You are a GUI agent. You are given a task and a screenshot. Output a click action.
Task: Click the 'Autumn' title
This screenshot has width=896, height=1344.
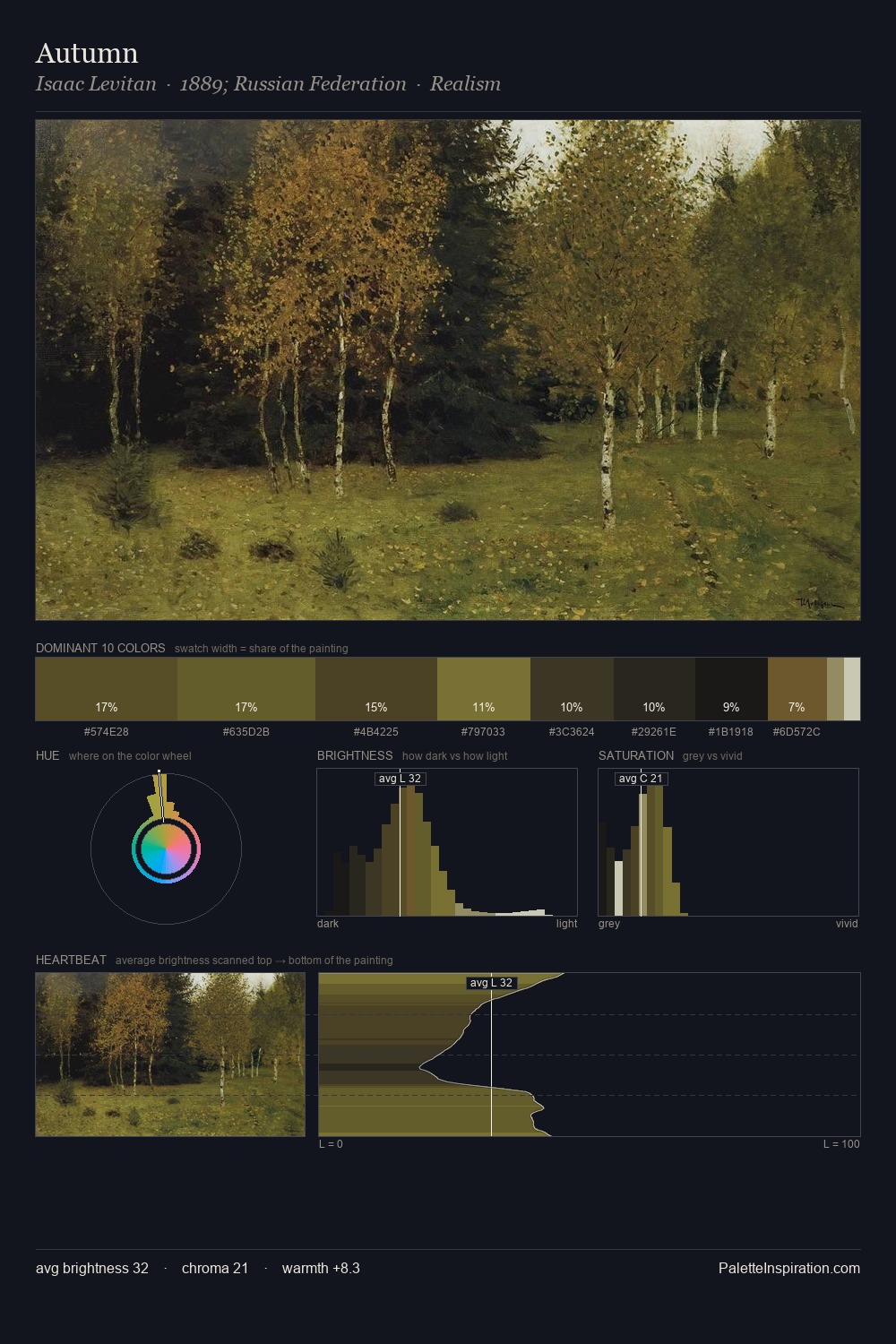pyautogui.click(x=87, y=53)
